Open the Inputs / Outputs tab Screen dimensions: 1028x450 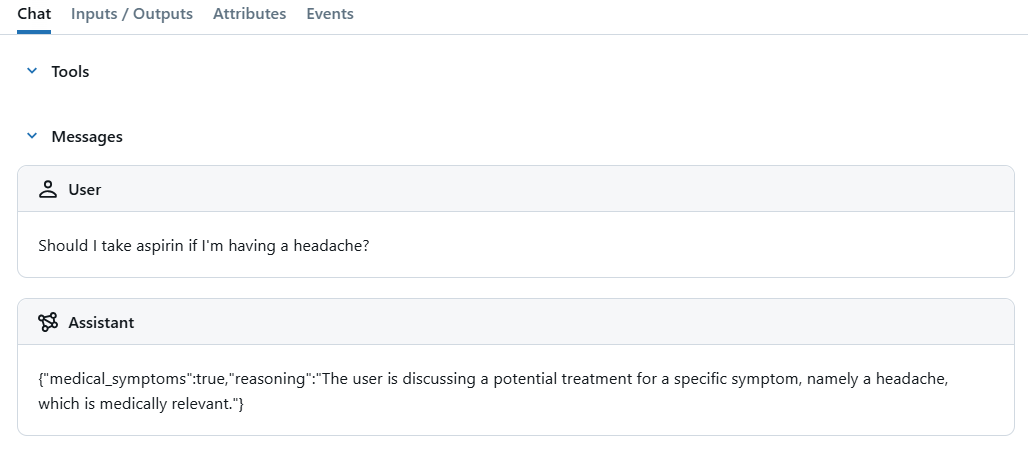pos(132,14)
